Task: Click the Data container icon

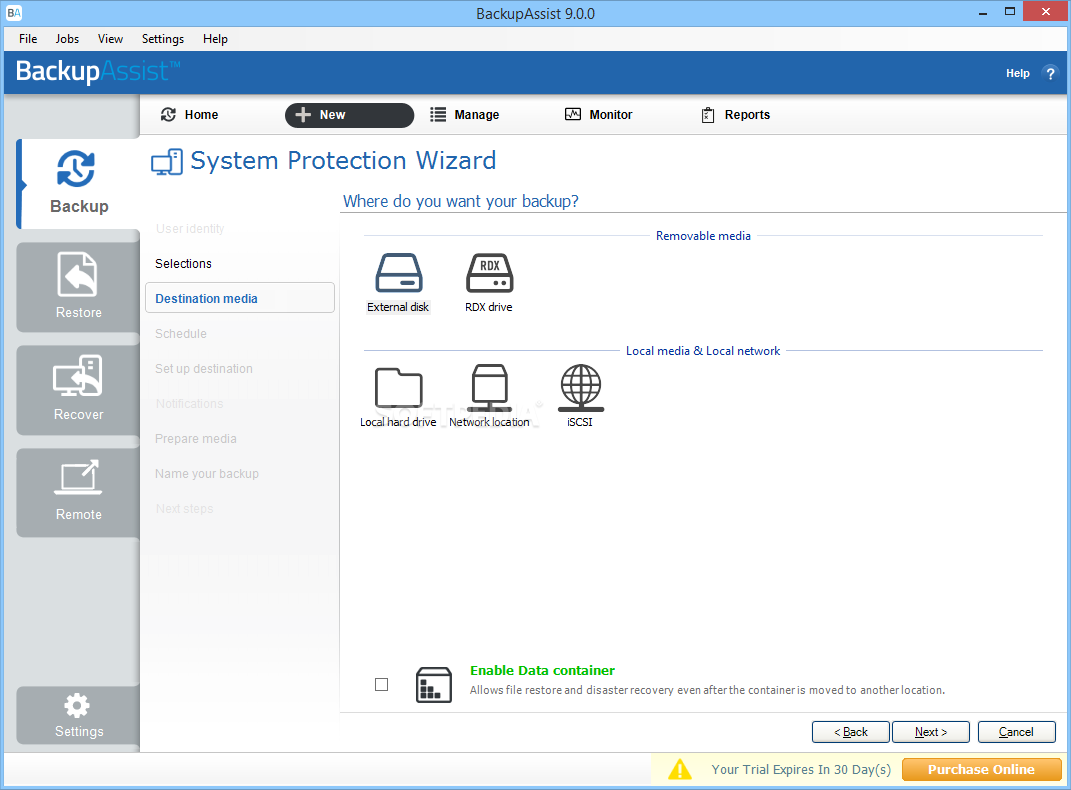Action: pyautogui.click(x=434, y=685)
